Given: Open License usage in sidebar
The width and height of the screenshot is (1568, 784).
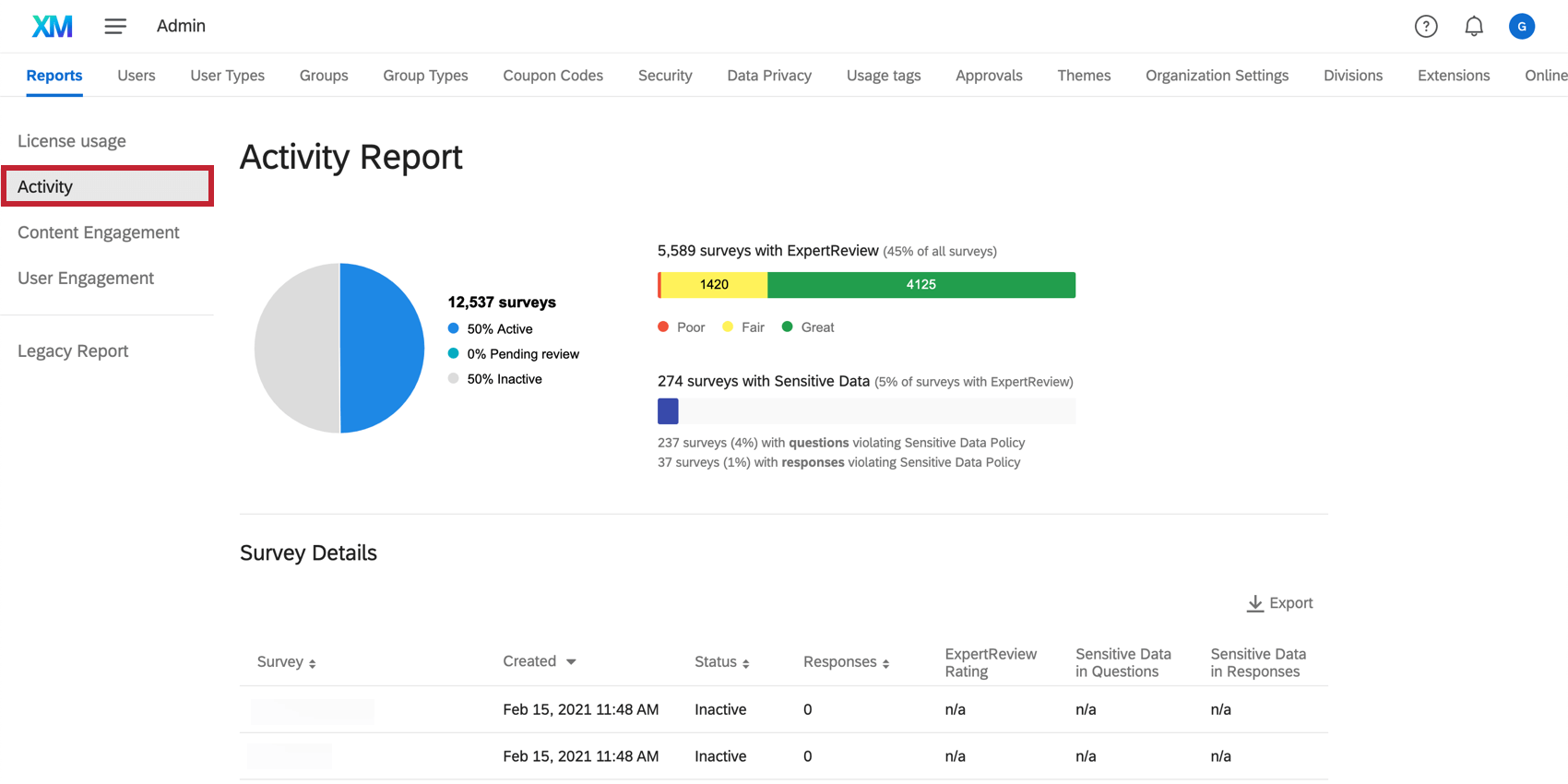Looking at the screenshot, I should click(72, 141).
